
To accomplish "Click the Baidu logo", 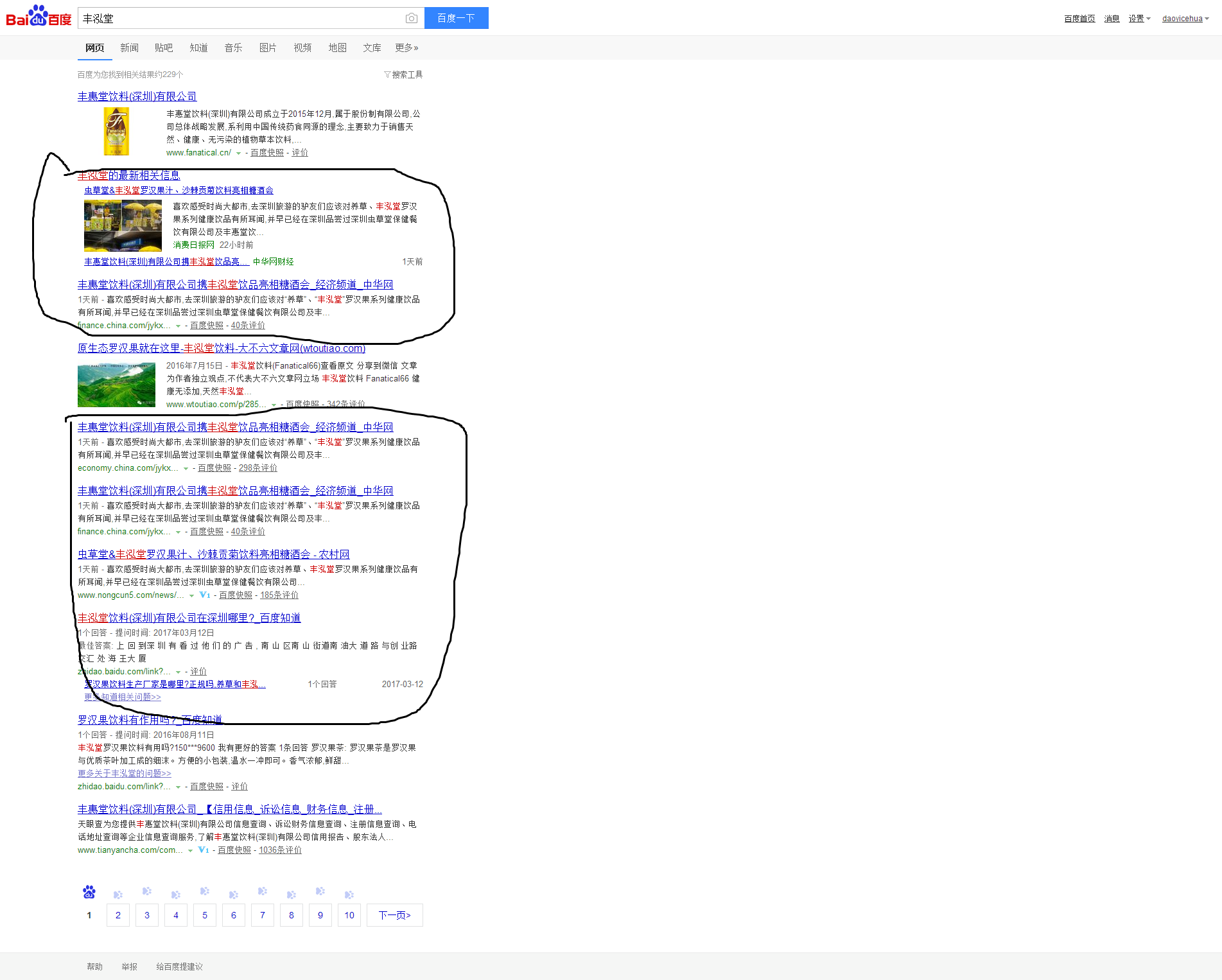I will [39, 16].
